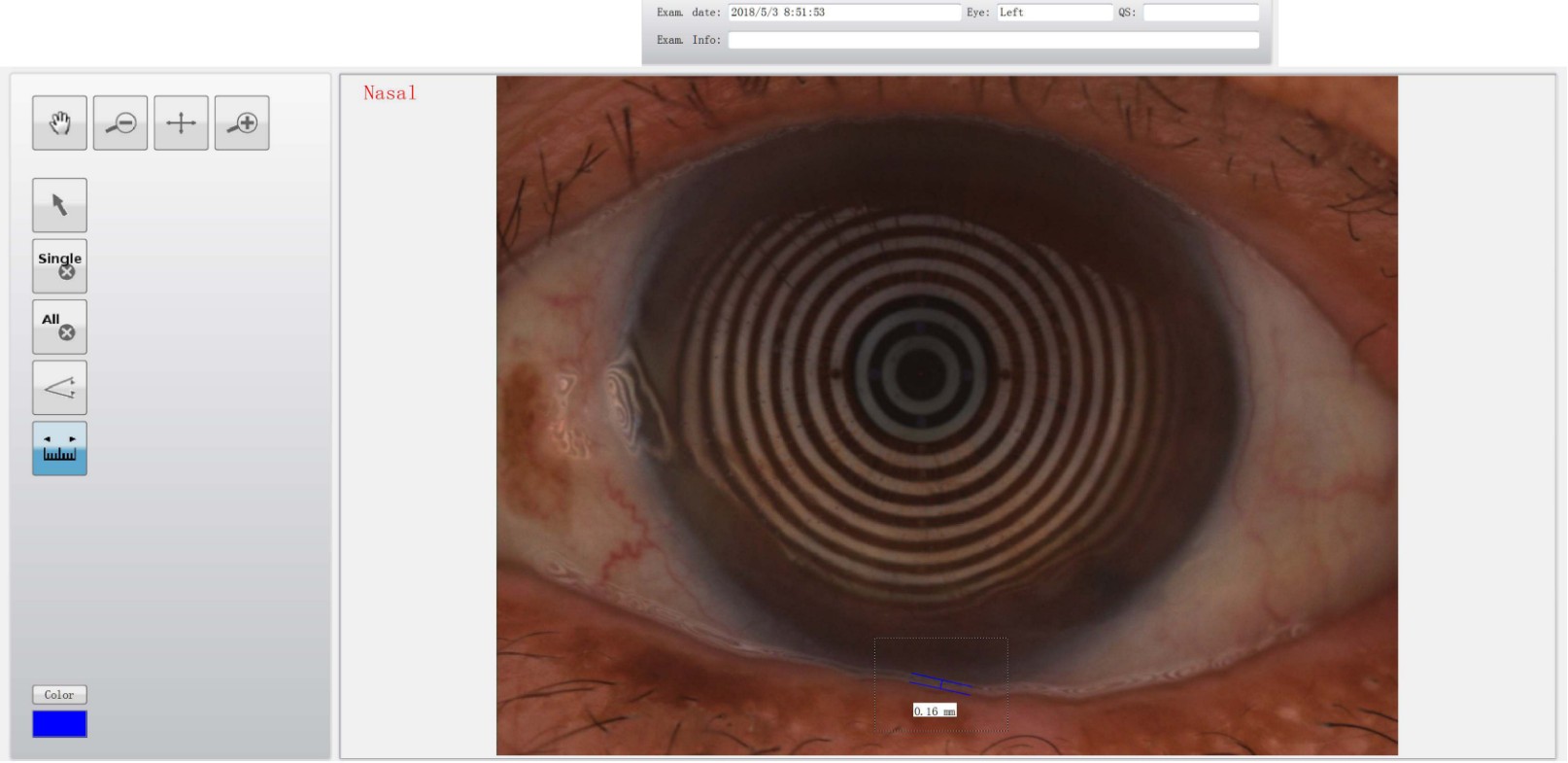Click the zoom in magnifier icon
Viewport: 1568px width, 763px height.
(242, 122)
